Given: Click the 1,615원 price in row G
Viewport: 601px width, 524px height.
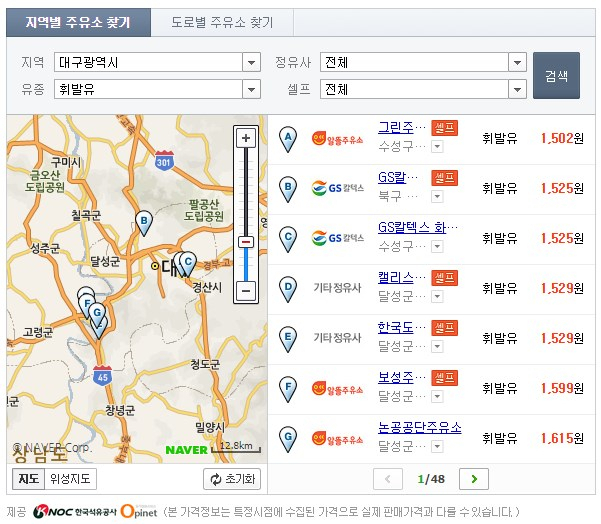Looking at the screenshot, I should (x=562, y=438).
